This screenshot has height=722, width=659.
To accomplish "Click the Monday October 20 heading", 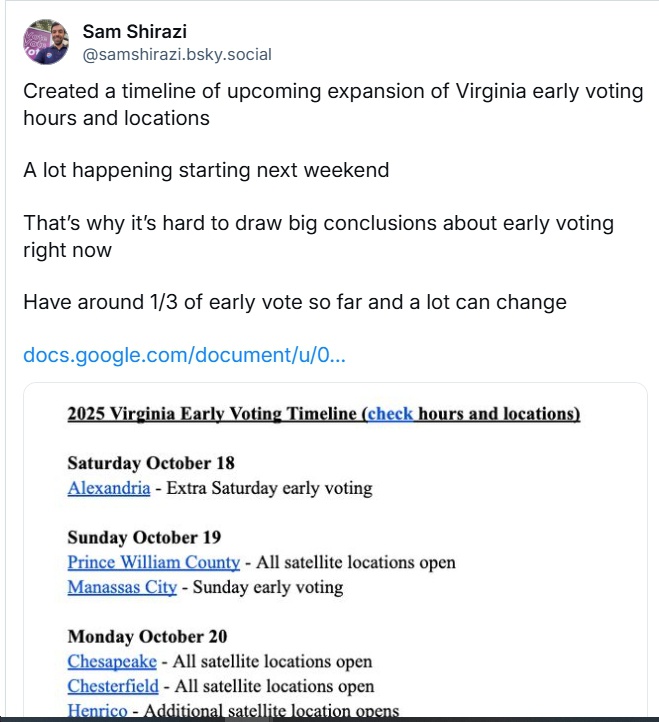I will point(147,637).
